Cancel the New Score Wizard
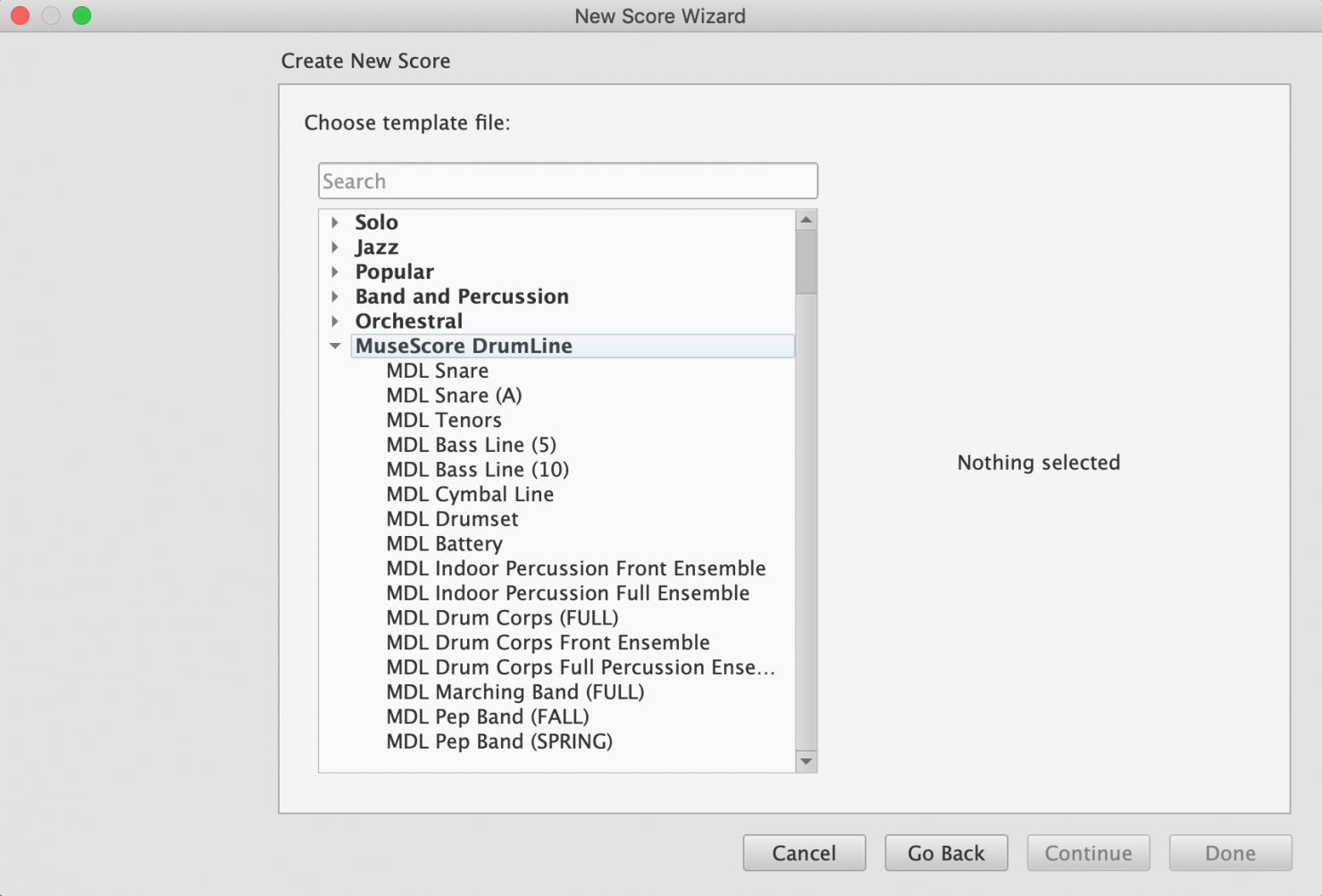 coord(803,852)
